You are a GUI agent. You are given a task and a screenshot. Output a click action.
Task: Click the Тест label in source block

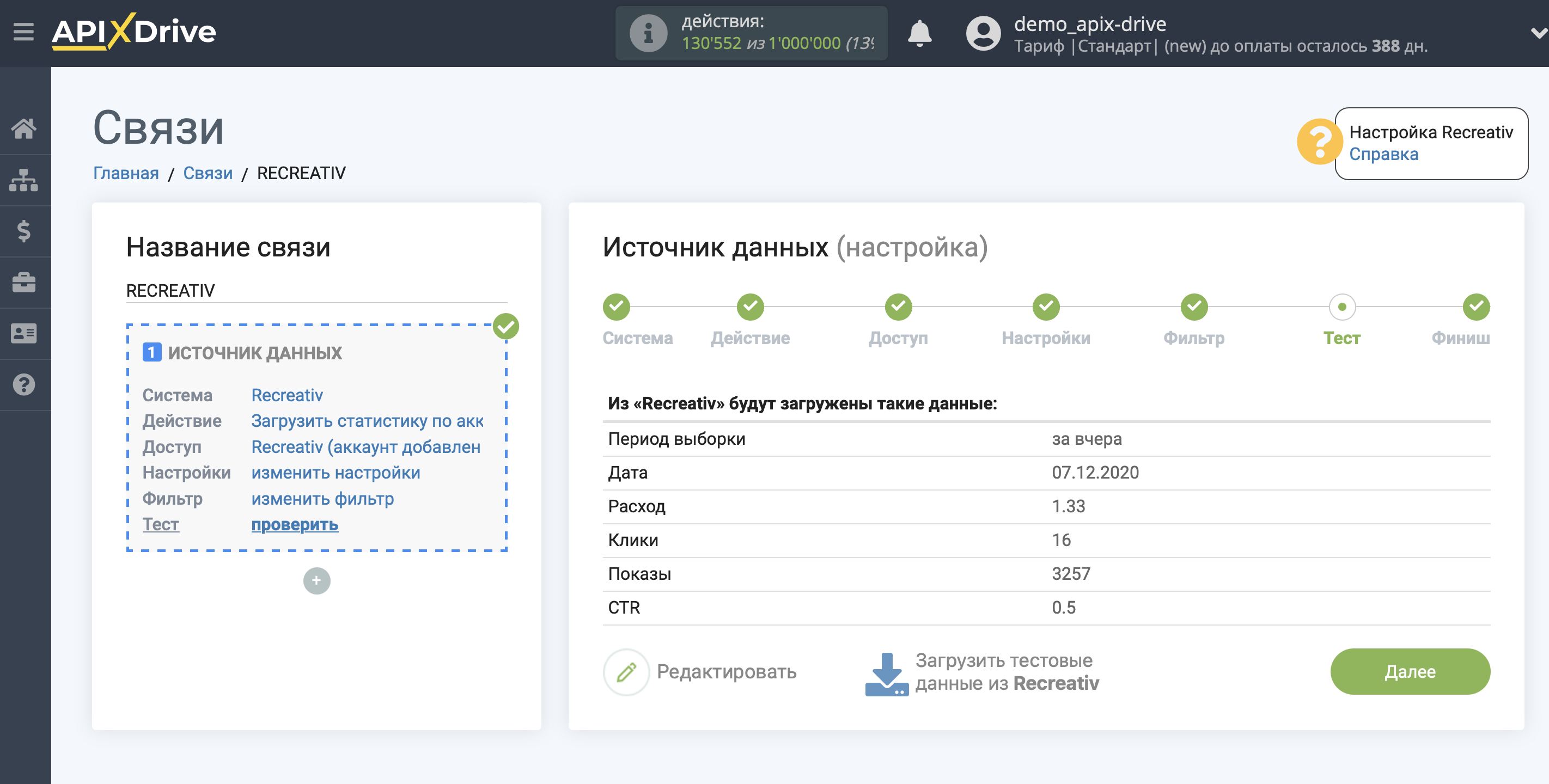(161, 524)
